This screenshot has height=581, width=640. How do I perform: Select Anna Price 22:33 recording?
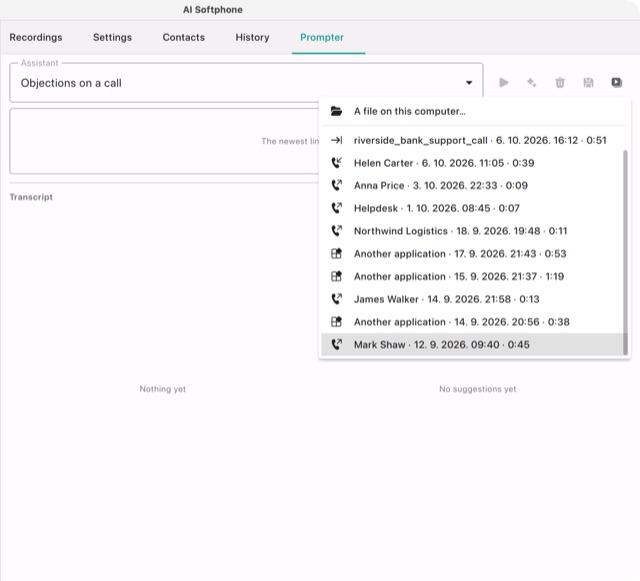(472, 185)
